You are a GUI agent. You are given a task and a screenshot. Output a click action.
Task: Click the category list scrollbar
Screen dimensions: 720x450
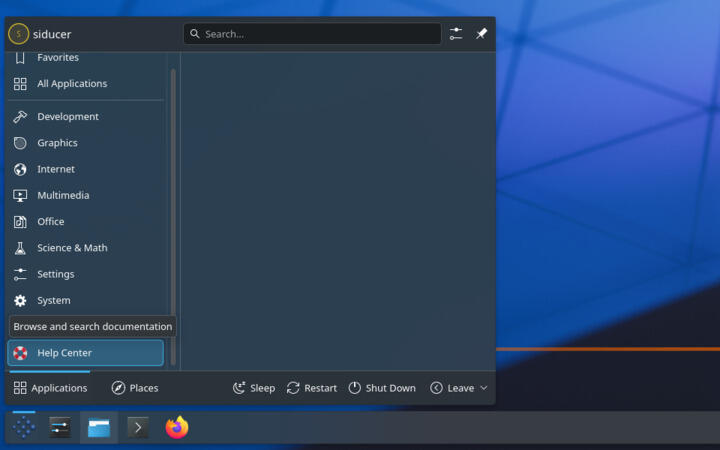173,217
